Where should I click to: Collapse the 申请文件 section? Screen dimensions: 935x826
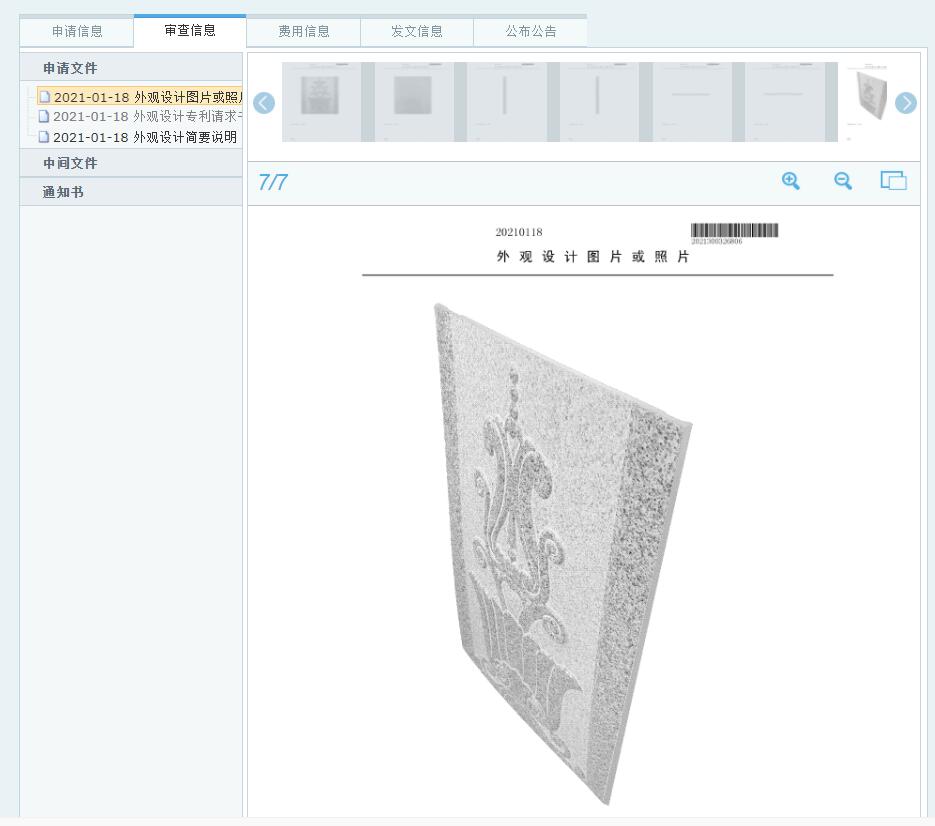[70, 68]
